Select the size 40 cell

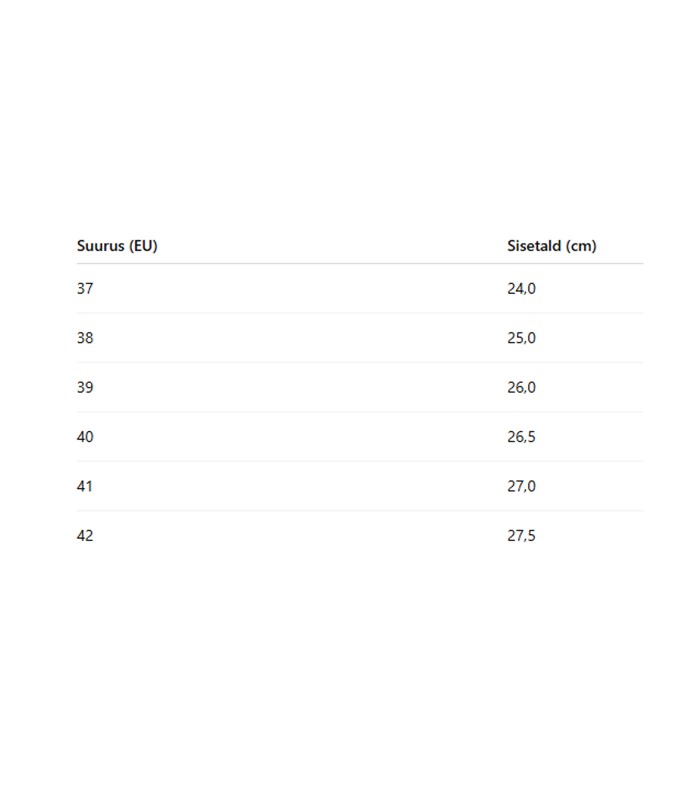click(x=85, y=437)
